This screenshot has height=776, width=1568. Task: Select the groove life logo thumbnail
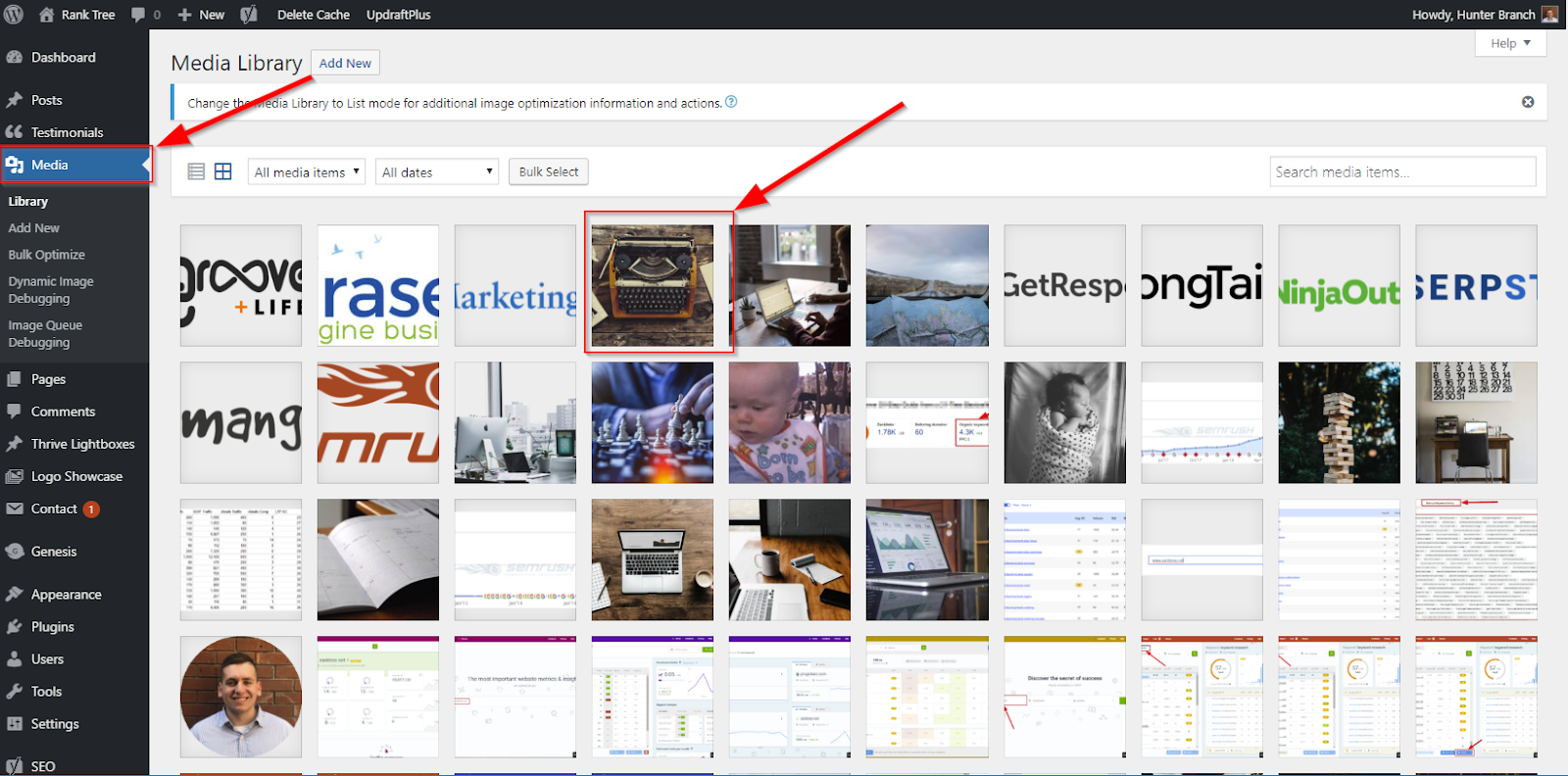coord(241,285)
